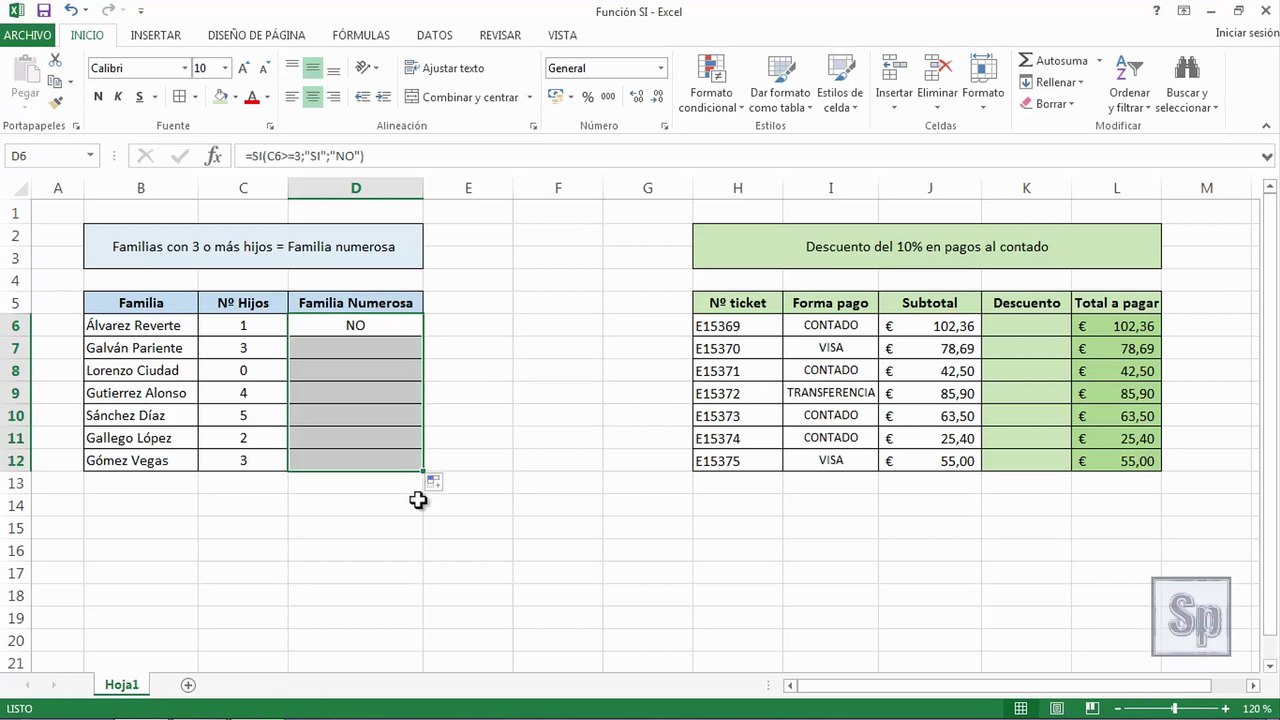Image resolution: width=1280 pixels, height=720 pixels.
Task: Click the Autosuma sigma icon
Action: 1026,61
